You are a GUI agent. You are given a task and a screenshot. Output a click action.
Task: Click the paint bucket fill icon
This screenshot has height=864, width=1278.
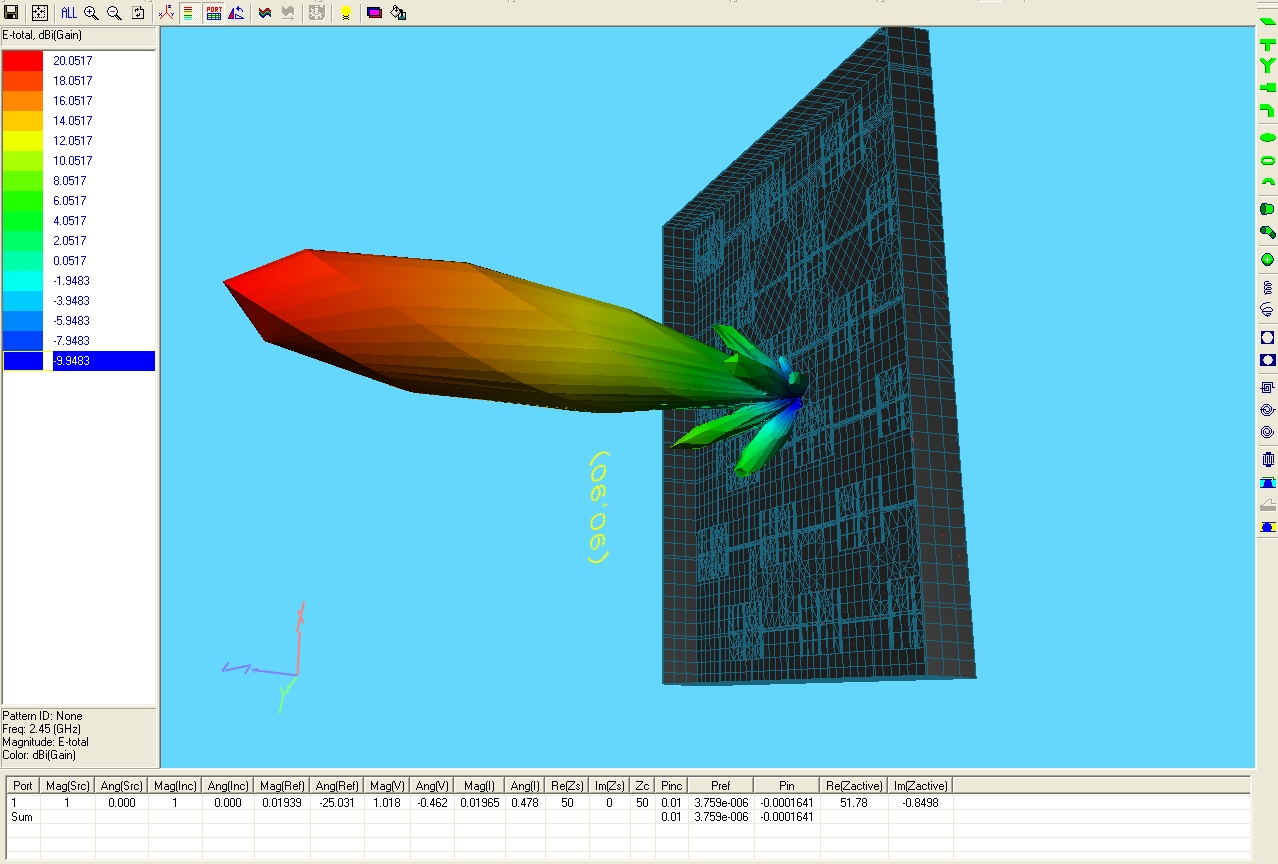pos(398,13)
